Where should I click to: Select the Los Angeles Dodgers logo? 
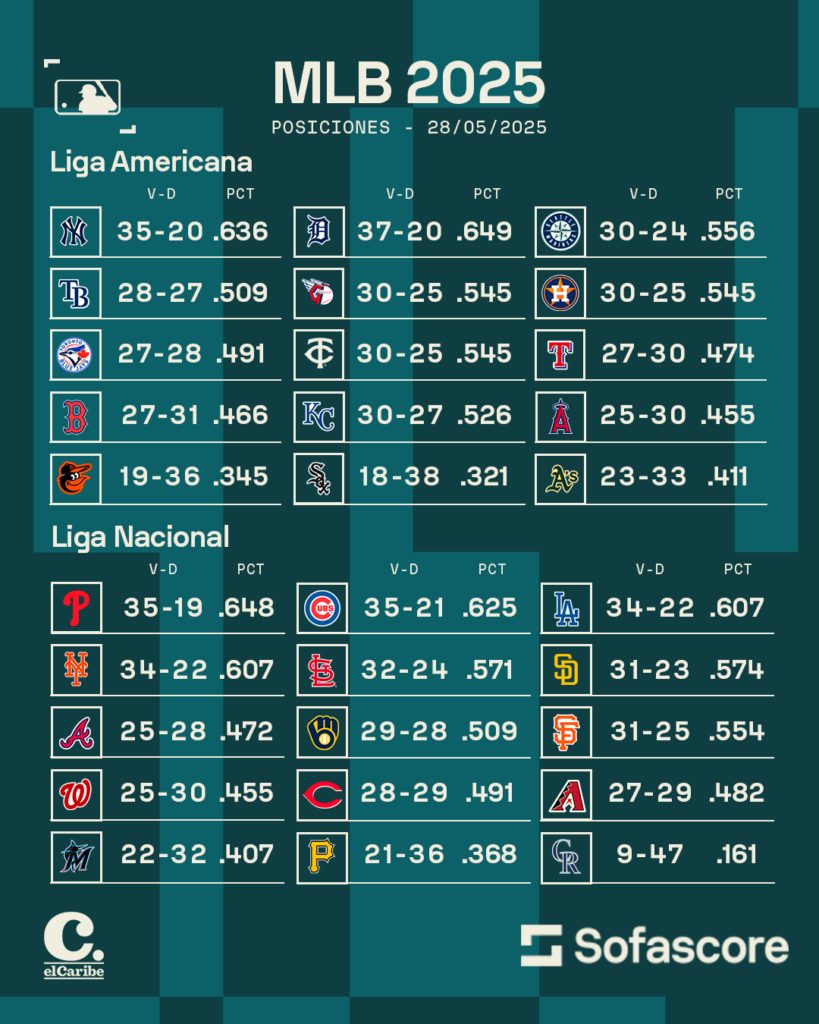[566, 608]
